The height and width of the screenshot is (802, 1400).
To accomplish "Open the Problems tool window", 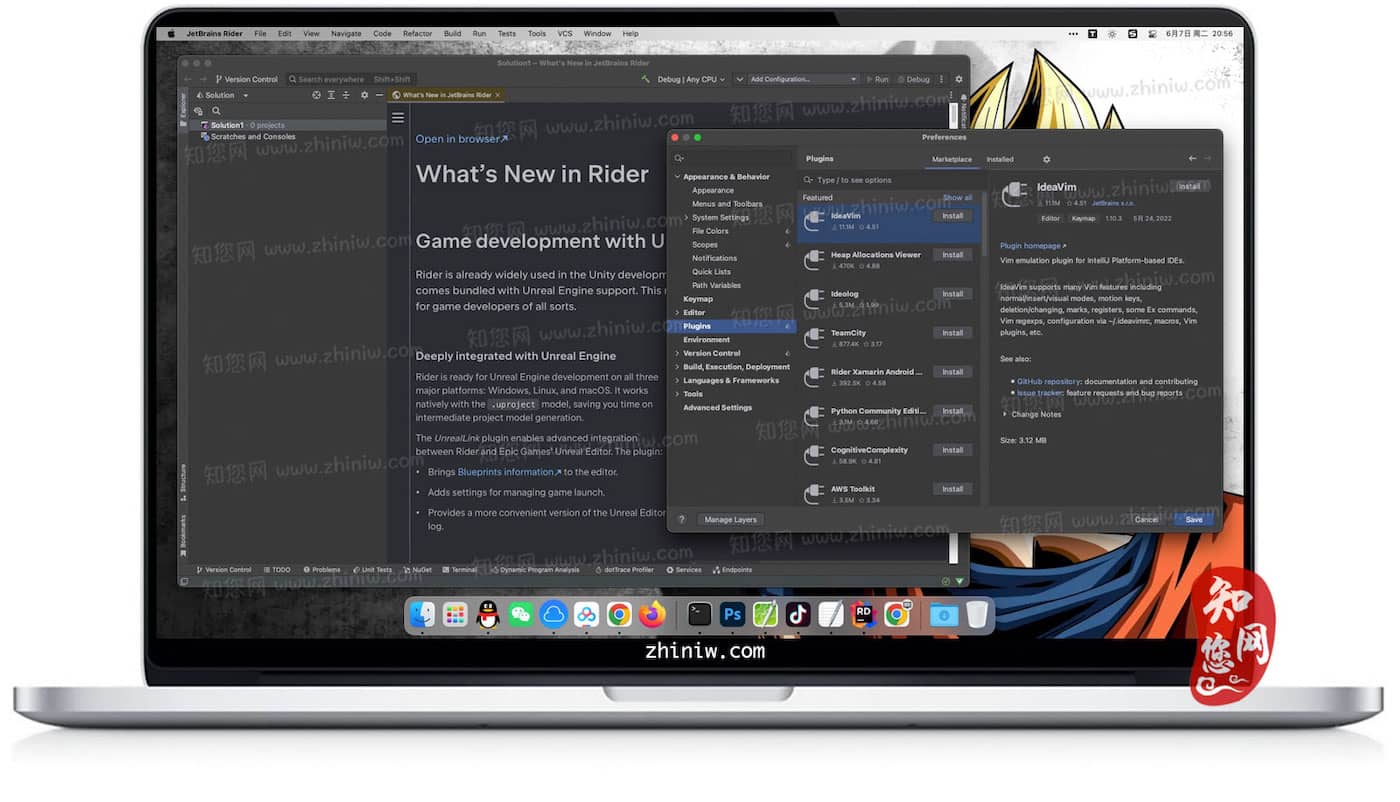I will (322, 570).
